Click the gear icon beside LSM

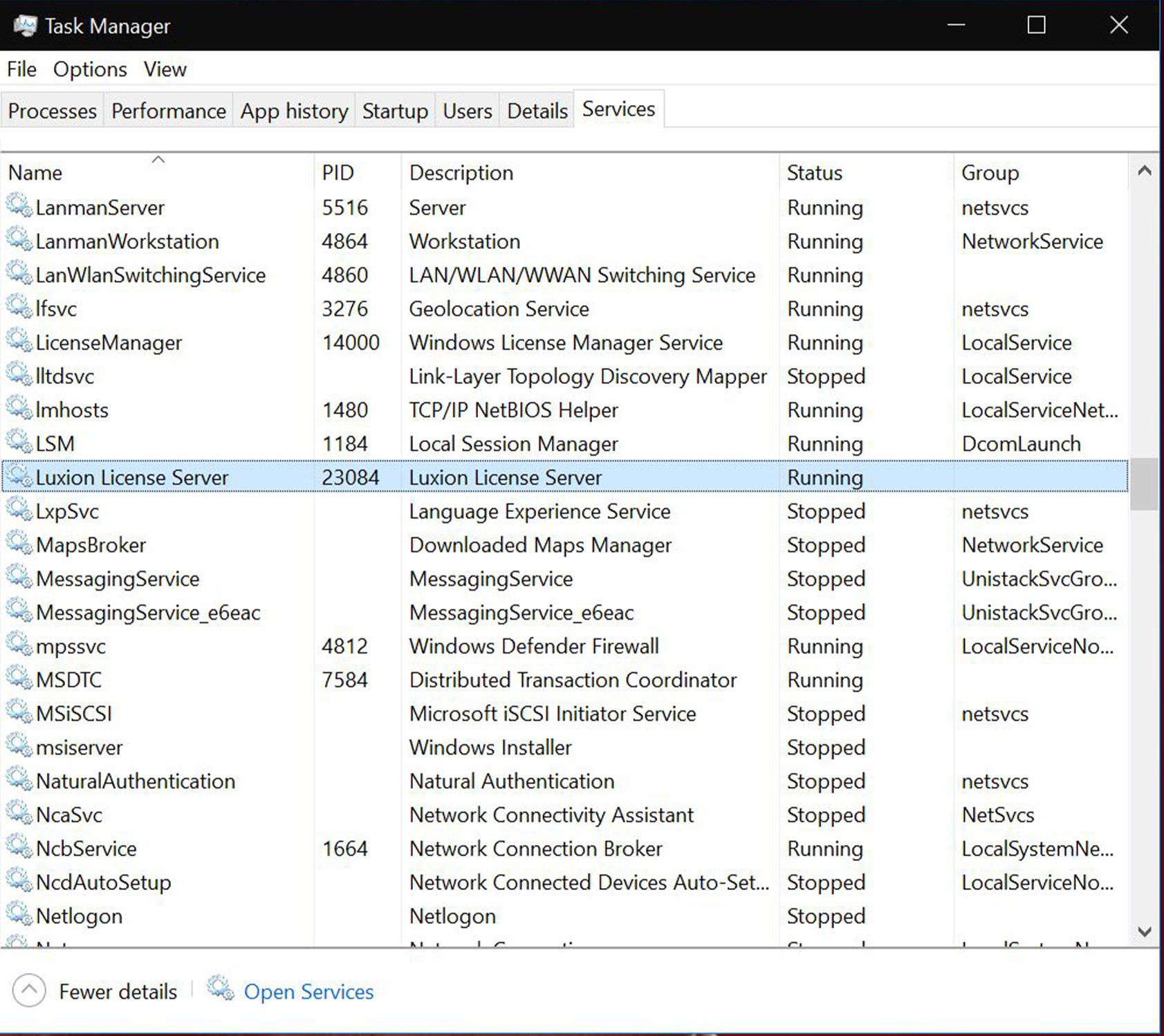[x=19, y=442]
